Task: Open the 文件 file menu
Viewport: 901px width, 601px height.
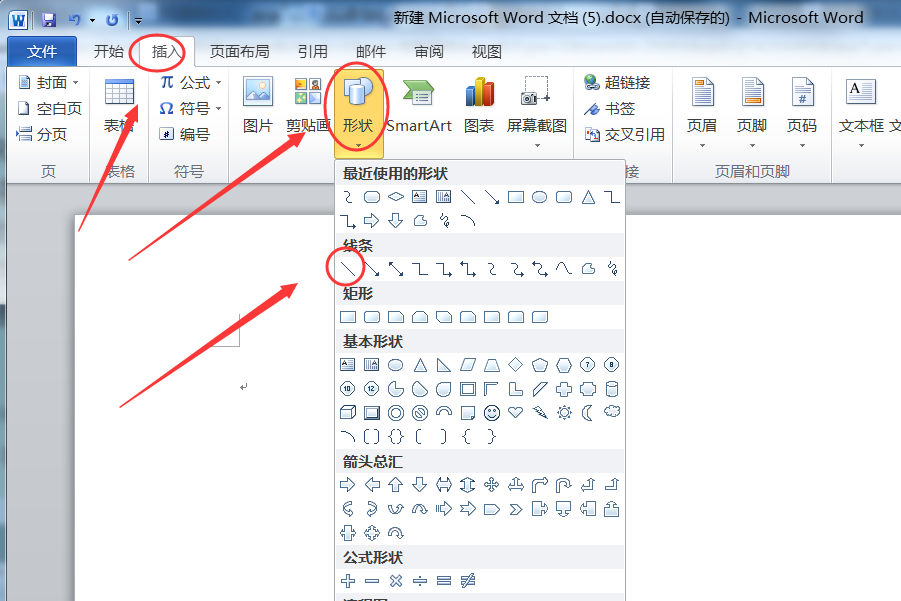Action: point(42,52)
